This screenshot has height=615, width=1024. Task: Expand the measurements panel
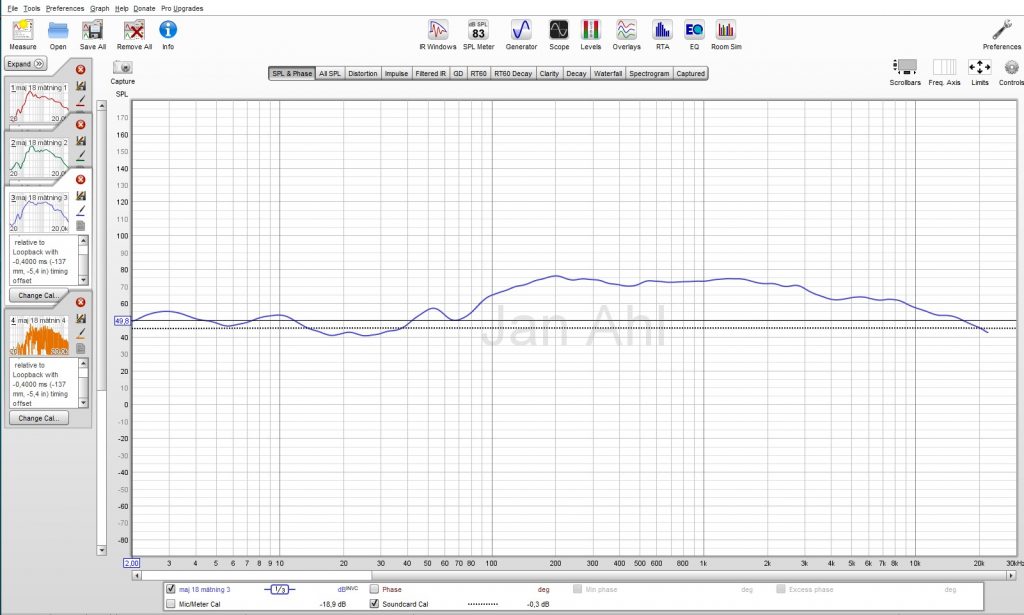click(x=25, y=63)
